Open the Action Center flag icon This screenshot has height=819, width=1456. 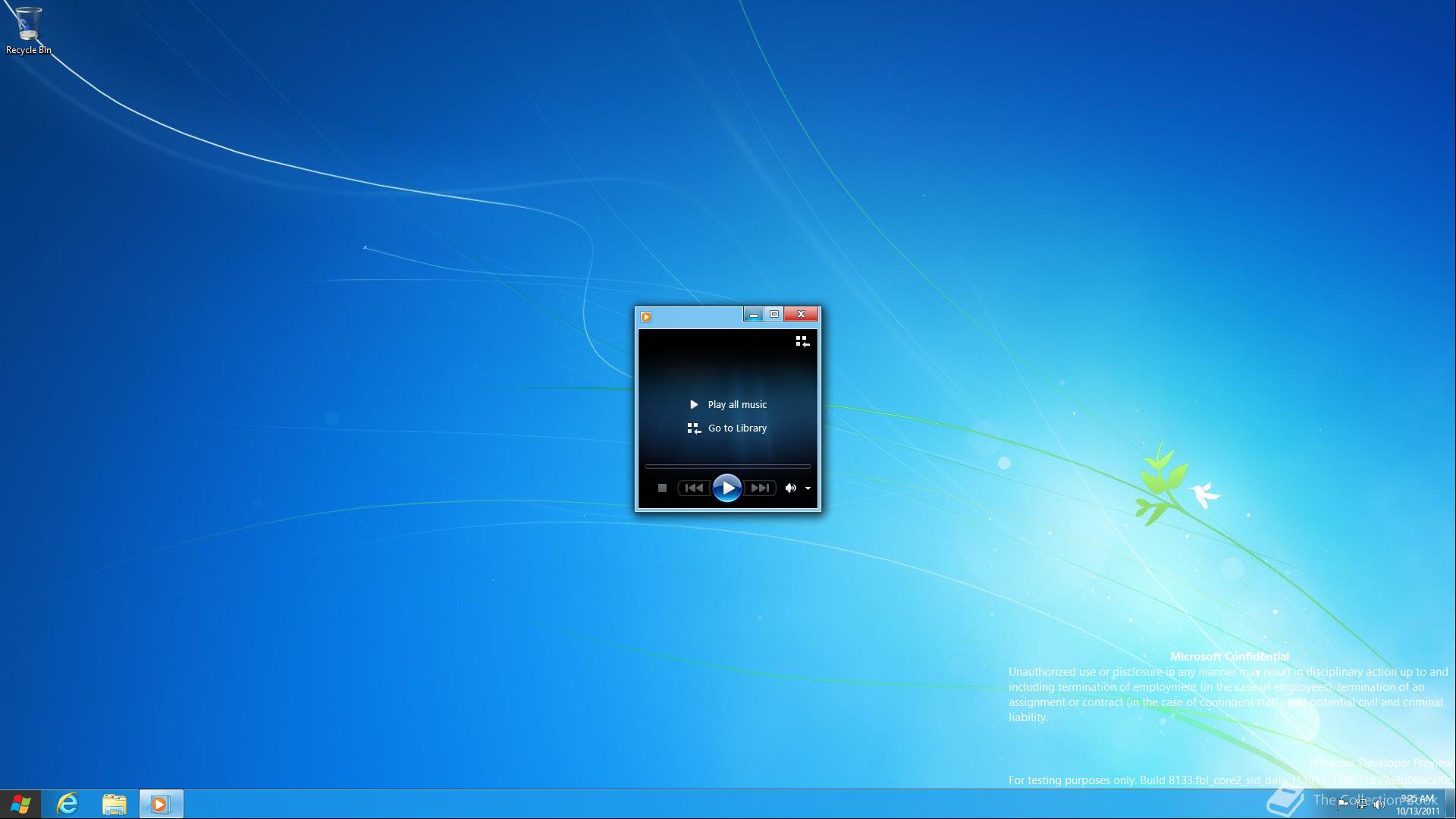point(1343,804)
